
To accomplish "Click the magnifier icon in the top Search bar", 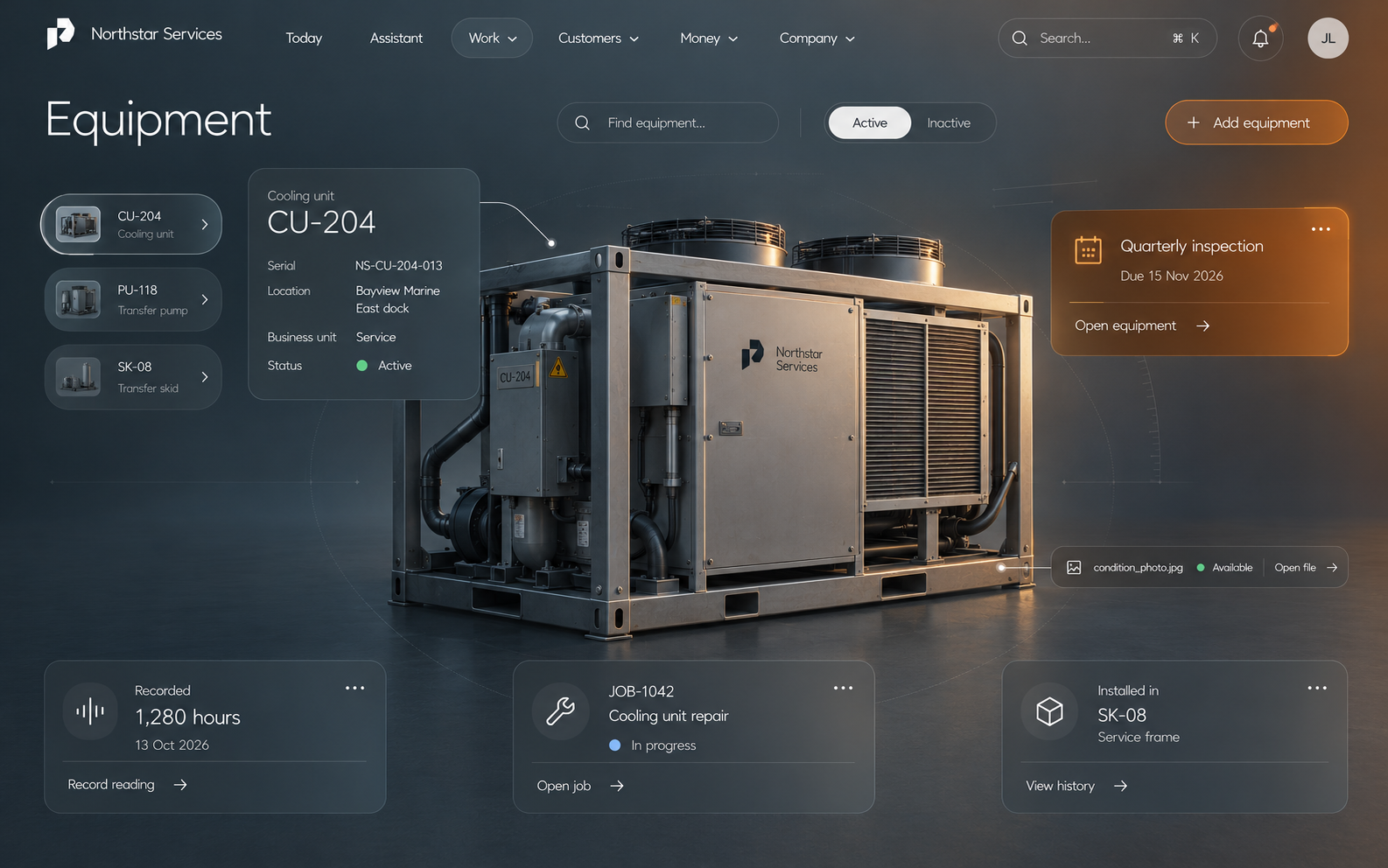I will 1020,38.
